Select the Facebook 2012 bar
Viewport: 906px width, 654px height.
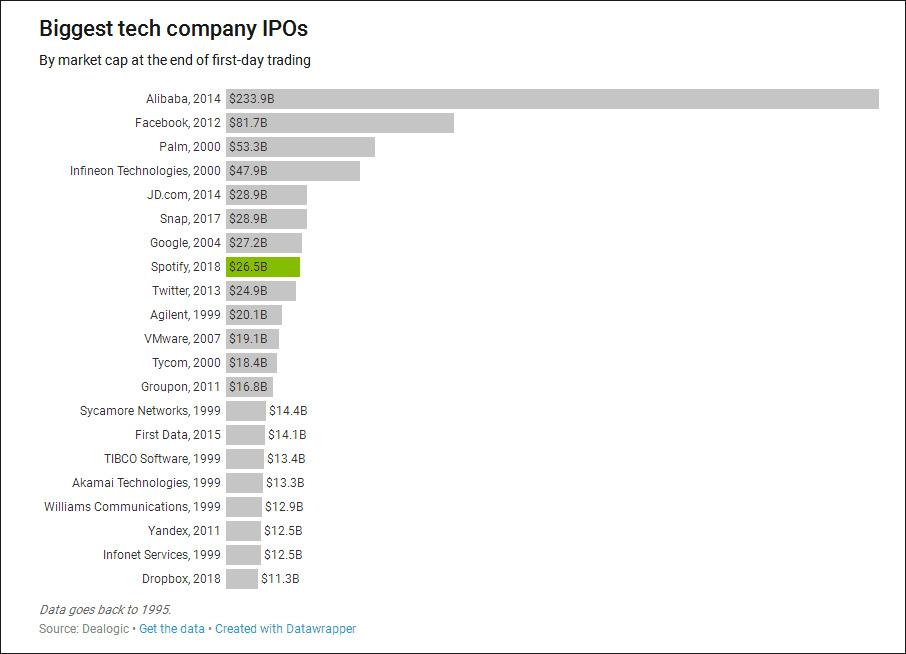(340, 123)
